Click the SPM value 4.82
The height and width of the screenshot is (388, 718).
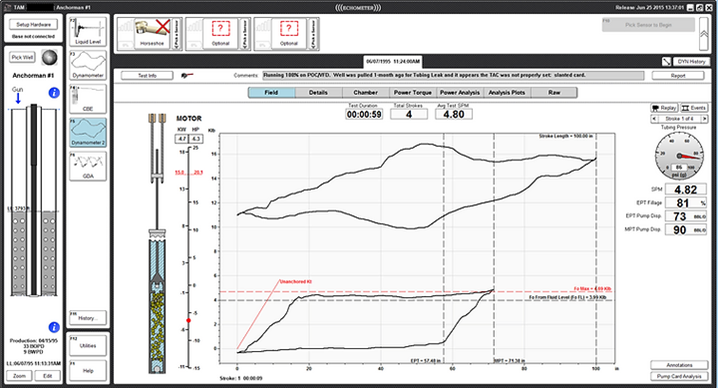click(x=685, y=190)
